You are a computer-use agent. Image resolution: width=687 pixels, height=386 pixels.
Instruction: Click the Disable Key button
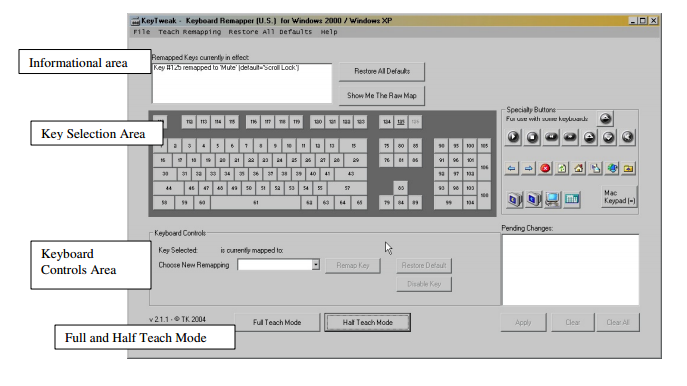tap(424, 284)
